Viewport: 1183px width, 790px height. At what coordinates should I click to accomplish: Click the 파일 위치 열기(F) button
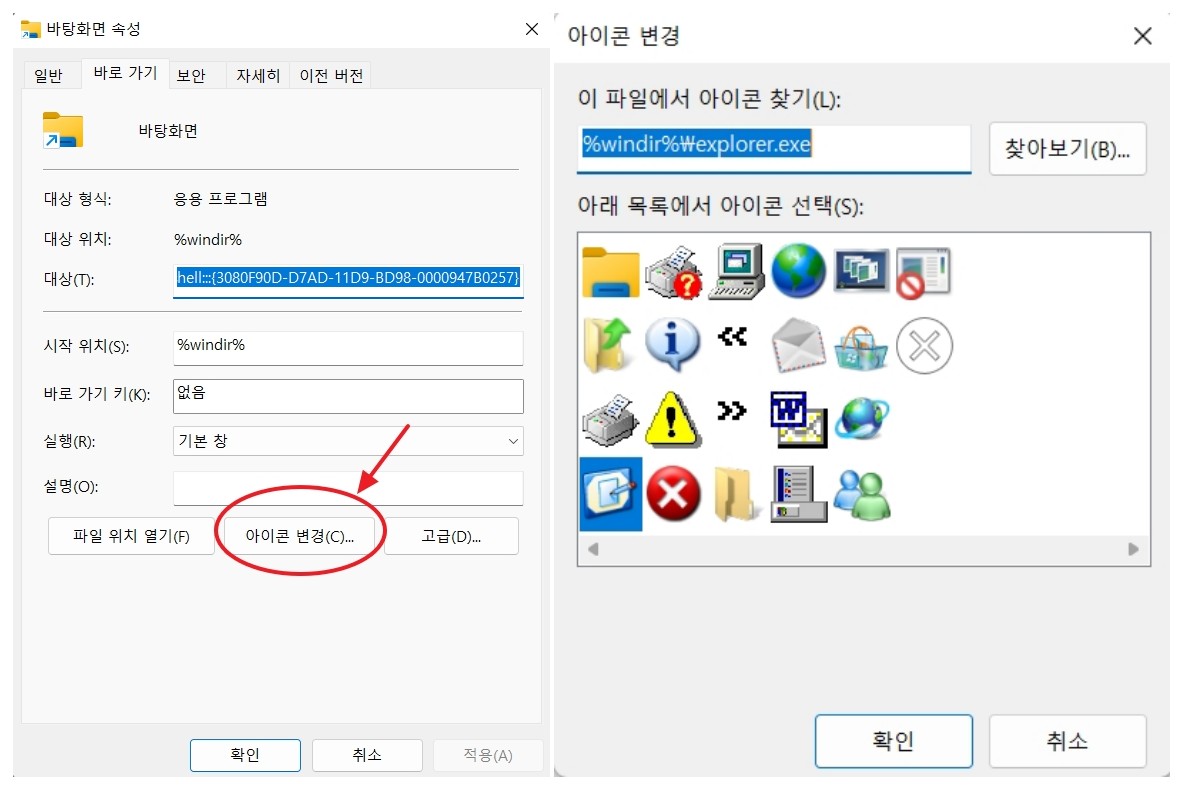(131, 536)
